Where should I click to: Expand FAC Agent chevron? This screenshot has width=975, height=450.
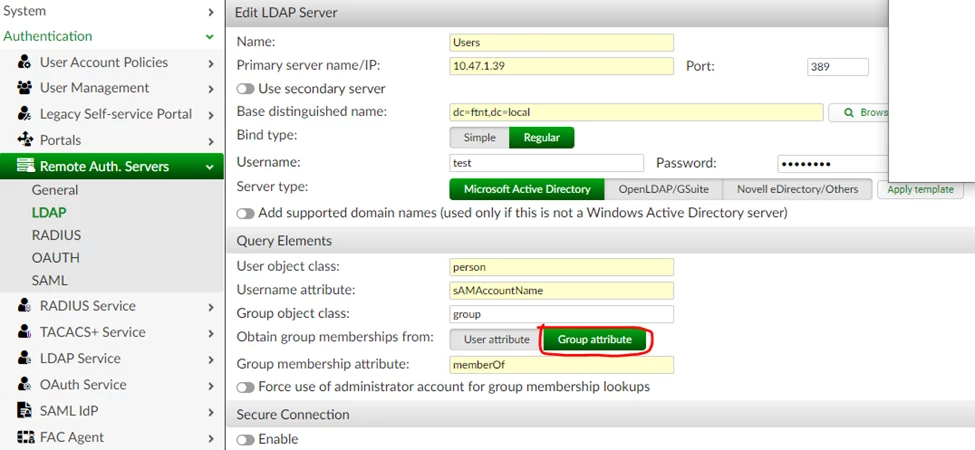(211, 438)
